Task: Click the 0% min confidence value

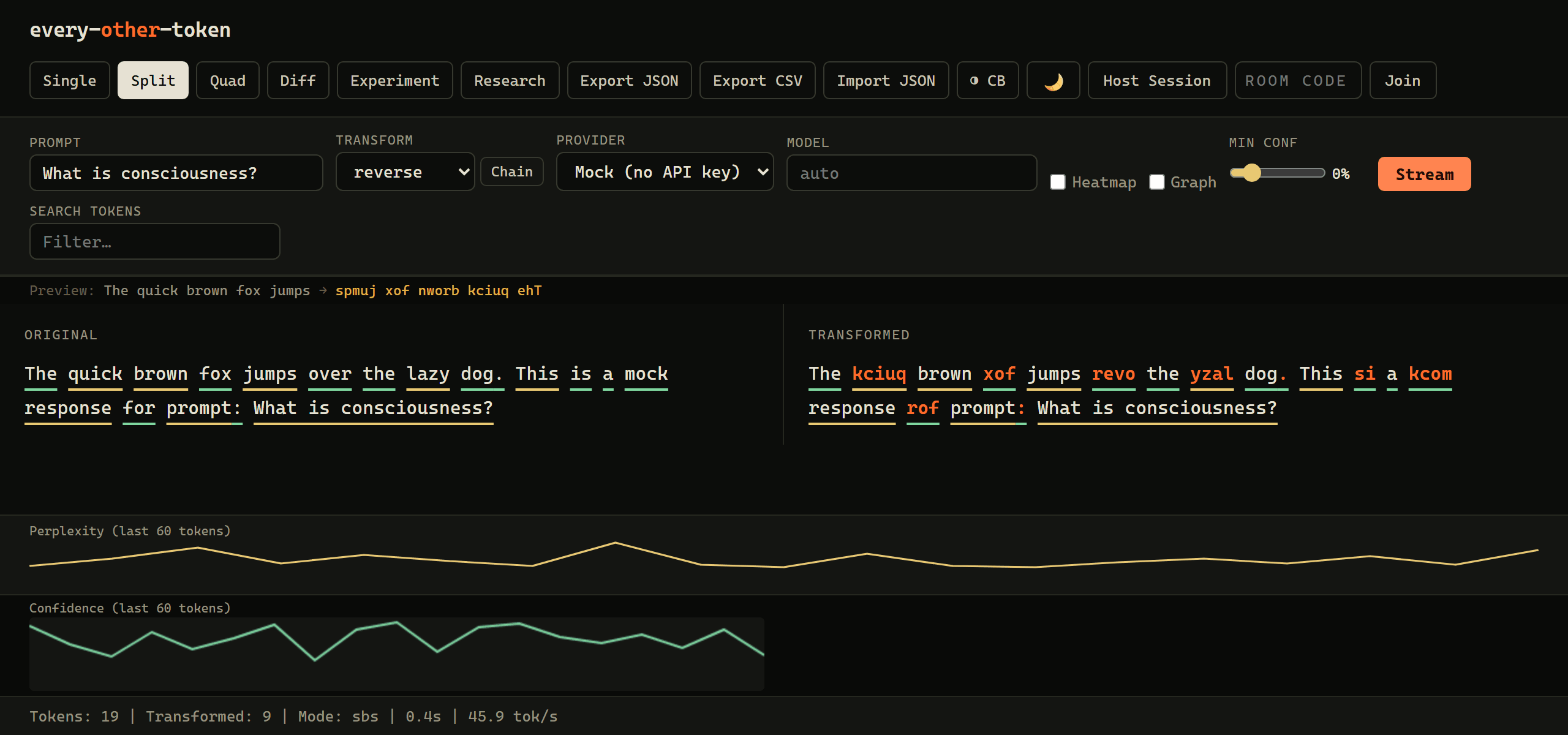Action: coord(1341,173)
